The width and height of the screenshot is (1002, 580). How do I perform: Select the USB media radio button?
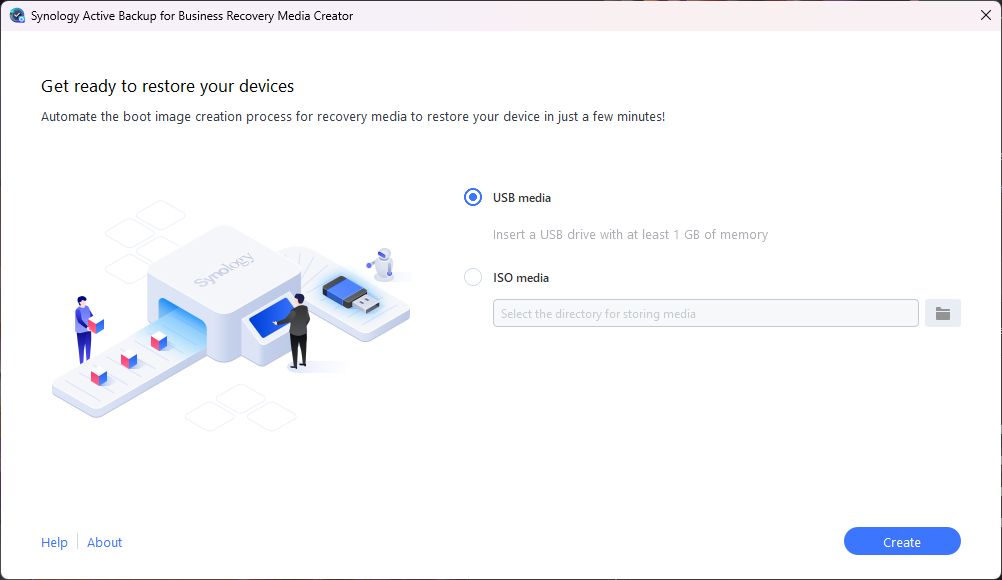click(x=473, y=198)
